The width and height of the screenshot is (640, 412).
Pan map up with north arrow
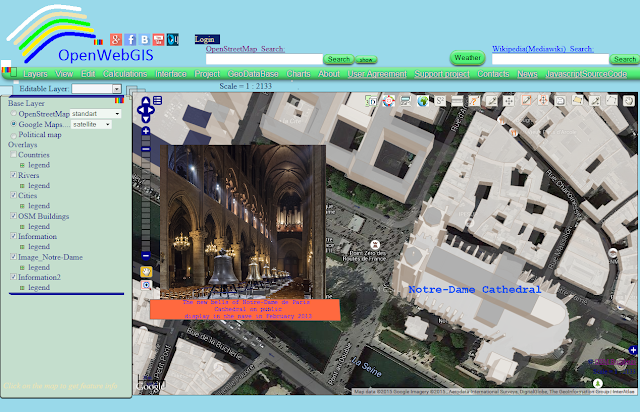146,101
